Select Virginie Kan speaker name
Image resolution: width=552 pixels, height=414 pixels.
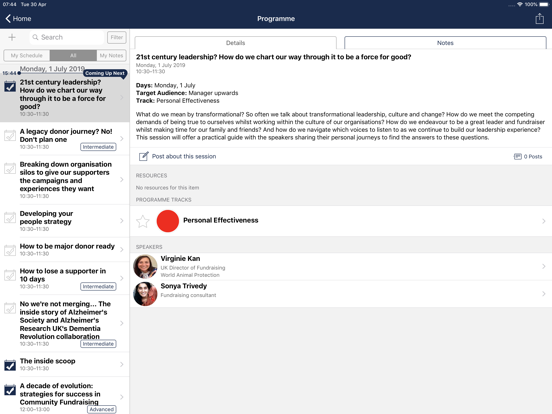tap(180, 258)
